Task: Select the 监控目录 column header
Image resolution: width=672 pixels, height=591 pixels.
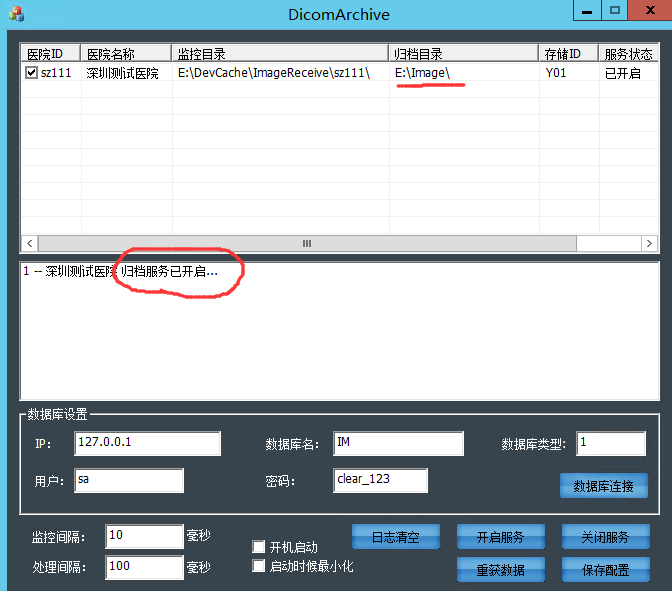Action: click(x=280, y=54)
